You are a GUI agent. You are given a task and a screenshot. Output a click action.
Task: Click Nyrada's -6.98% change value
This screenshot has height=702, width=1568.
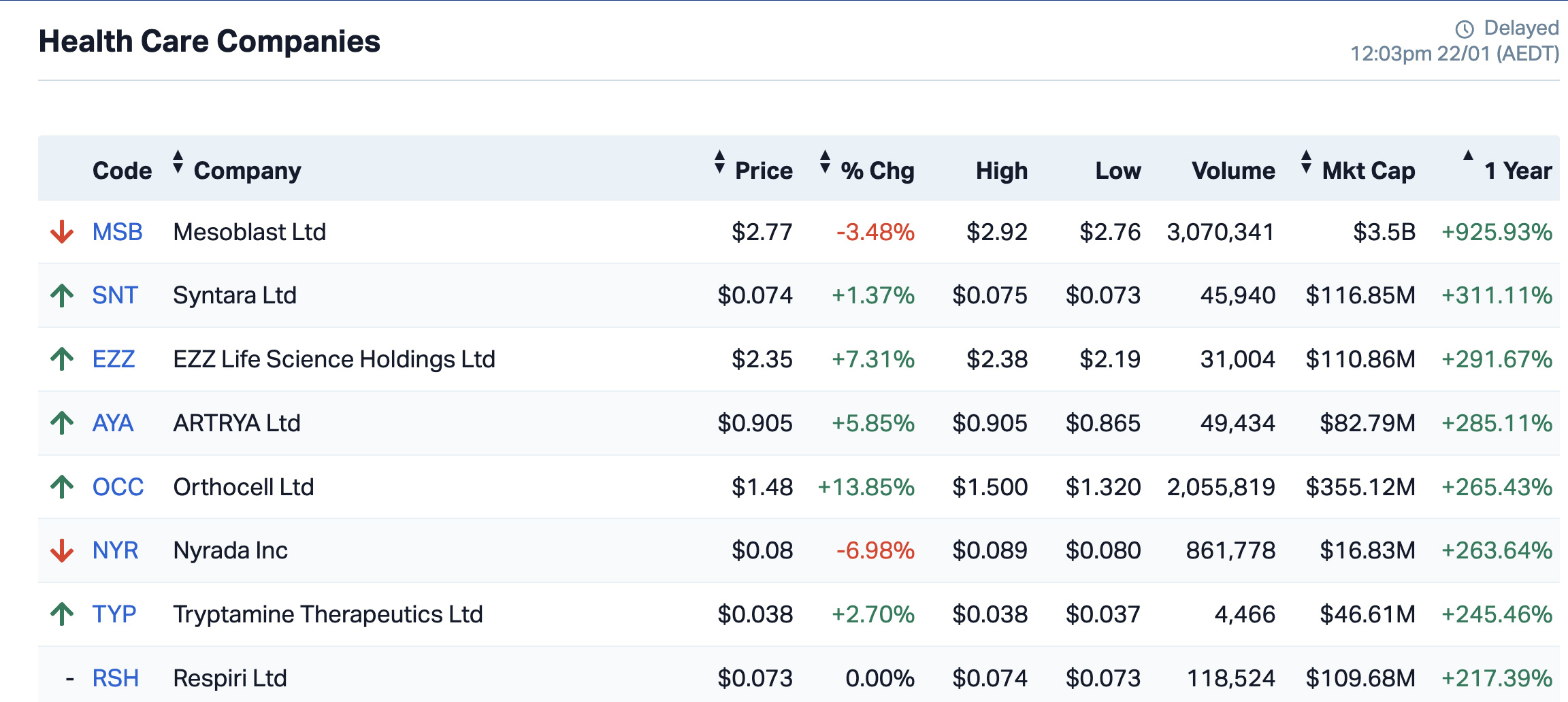[x=875, y=550]
